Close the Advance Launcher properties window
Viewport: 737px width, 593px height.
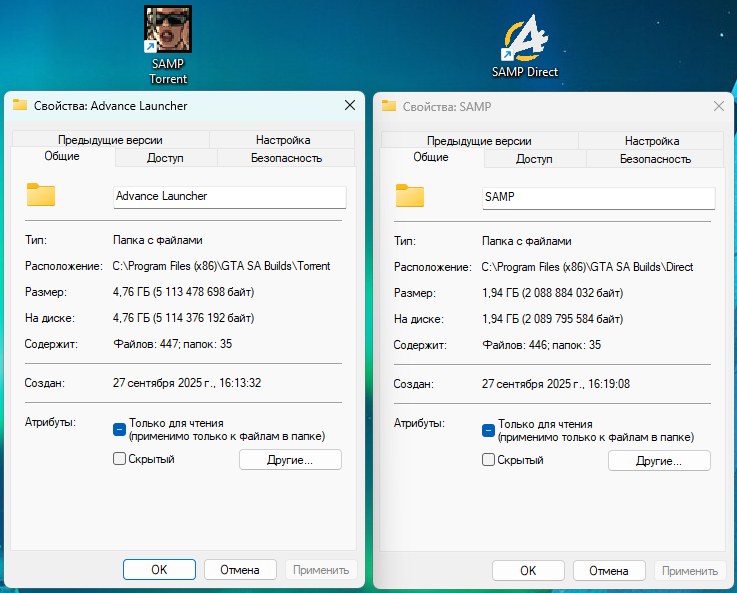click(350, 105)
